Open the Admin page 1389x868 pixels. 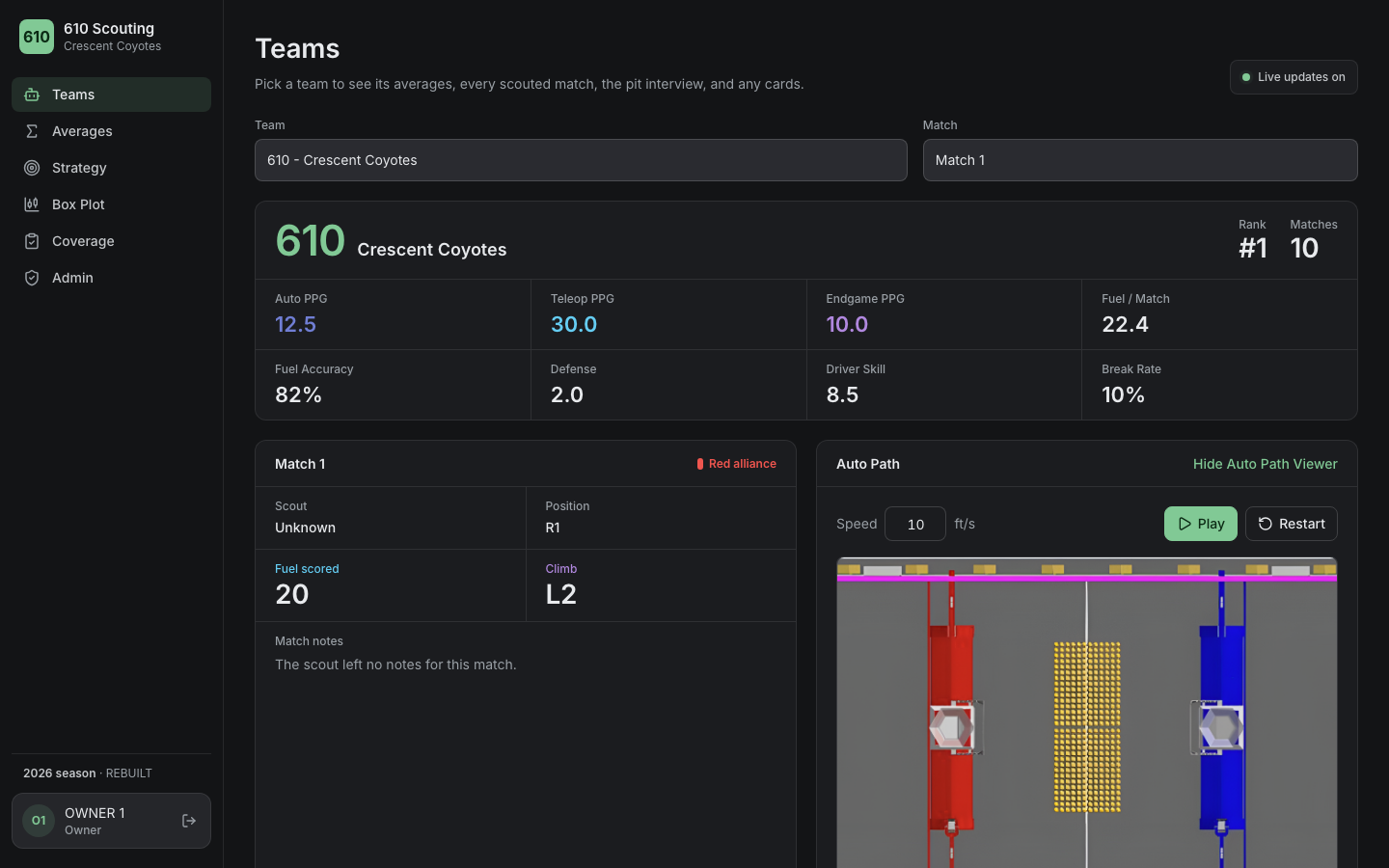tap(111, 278)
